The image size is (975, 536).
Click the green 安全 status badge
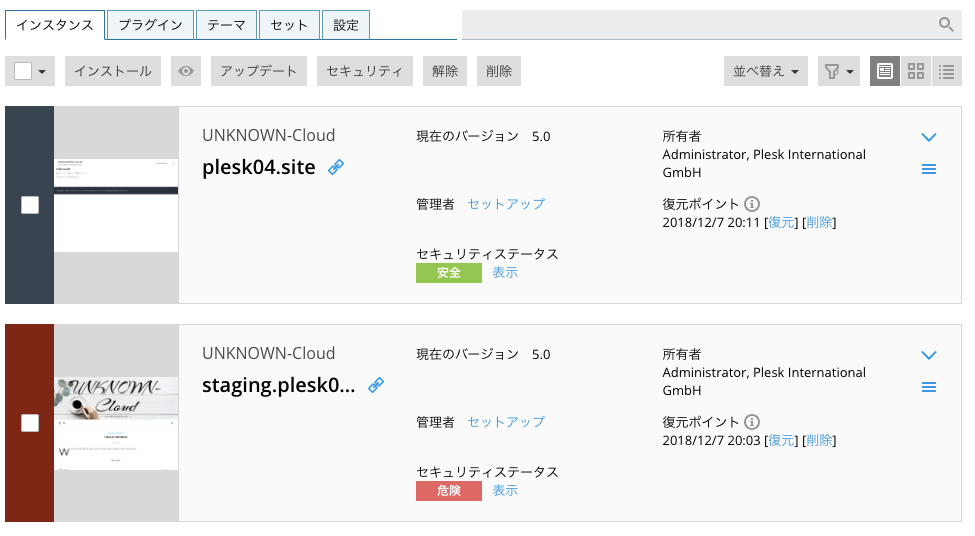(449, 273)
